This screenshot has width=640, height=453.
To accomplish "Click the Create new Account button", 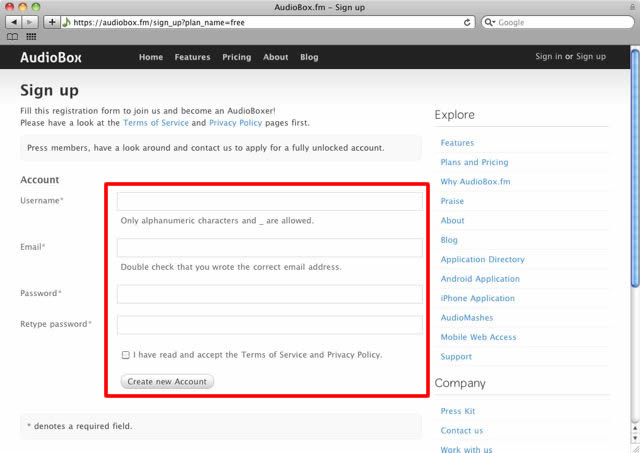I will (167, 382).
